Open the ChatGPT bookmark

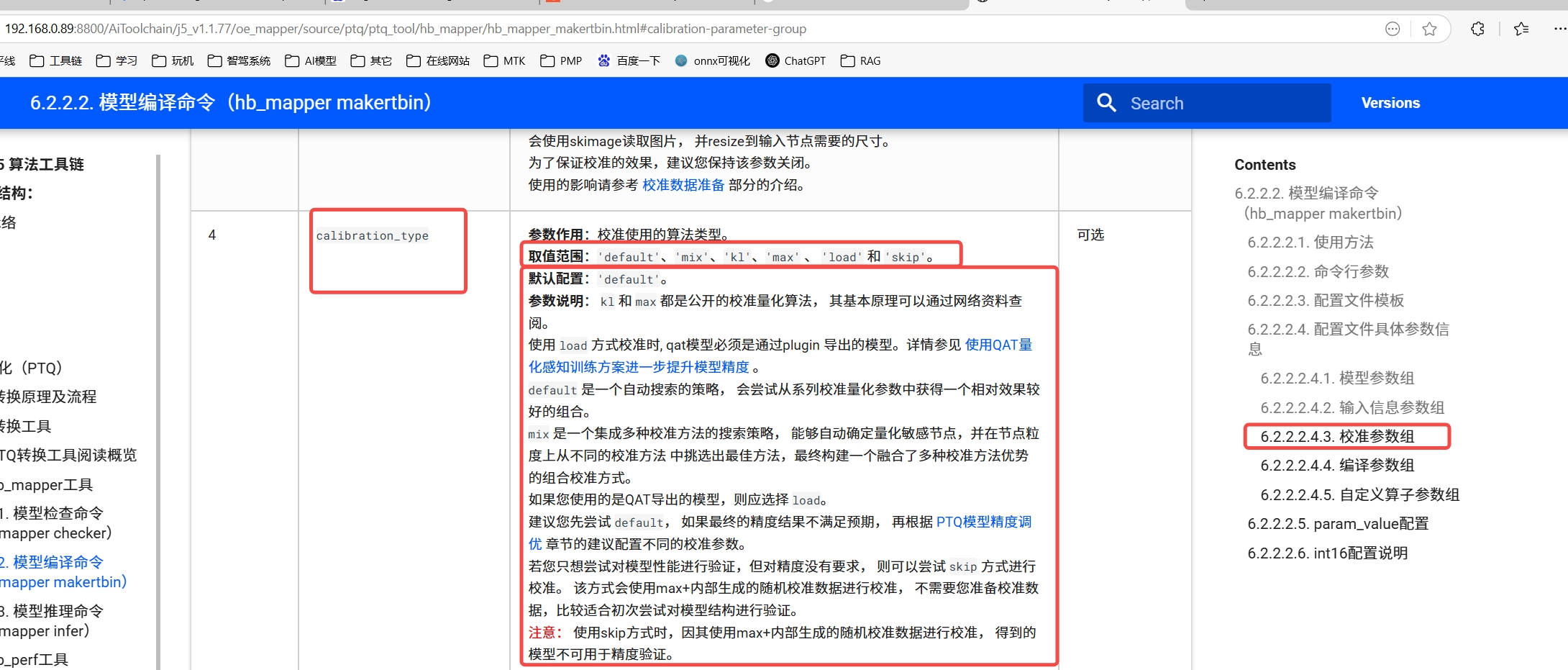tap(796, 61)
